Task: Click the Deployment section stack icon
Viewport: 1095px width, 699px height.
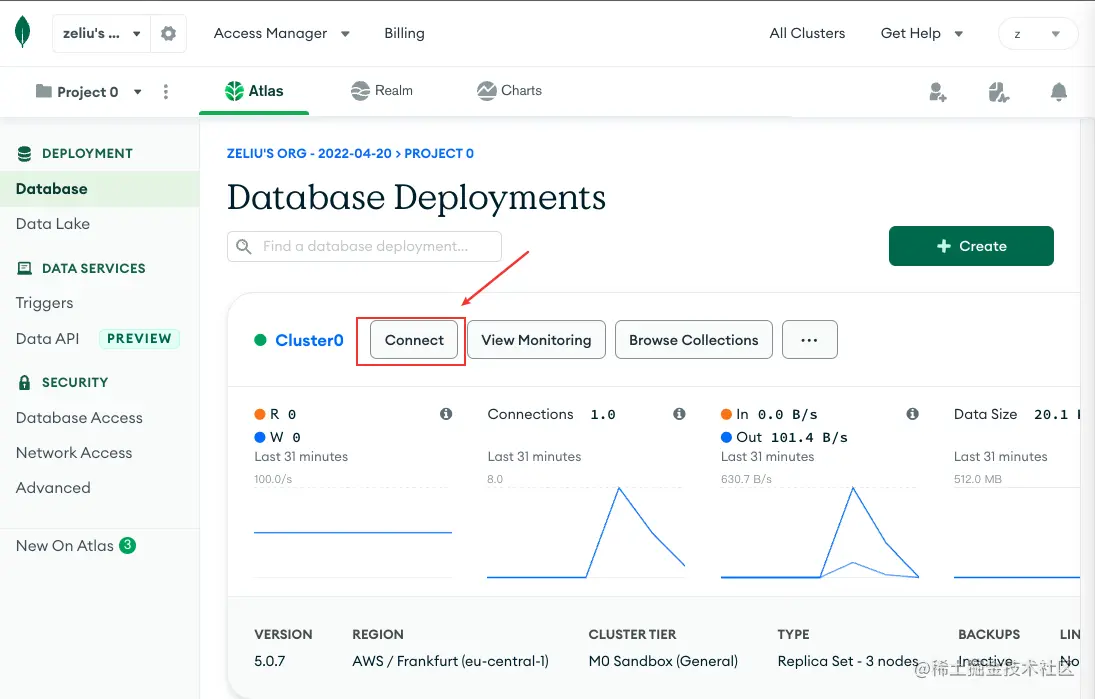Action: click(x=24, y=154)
